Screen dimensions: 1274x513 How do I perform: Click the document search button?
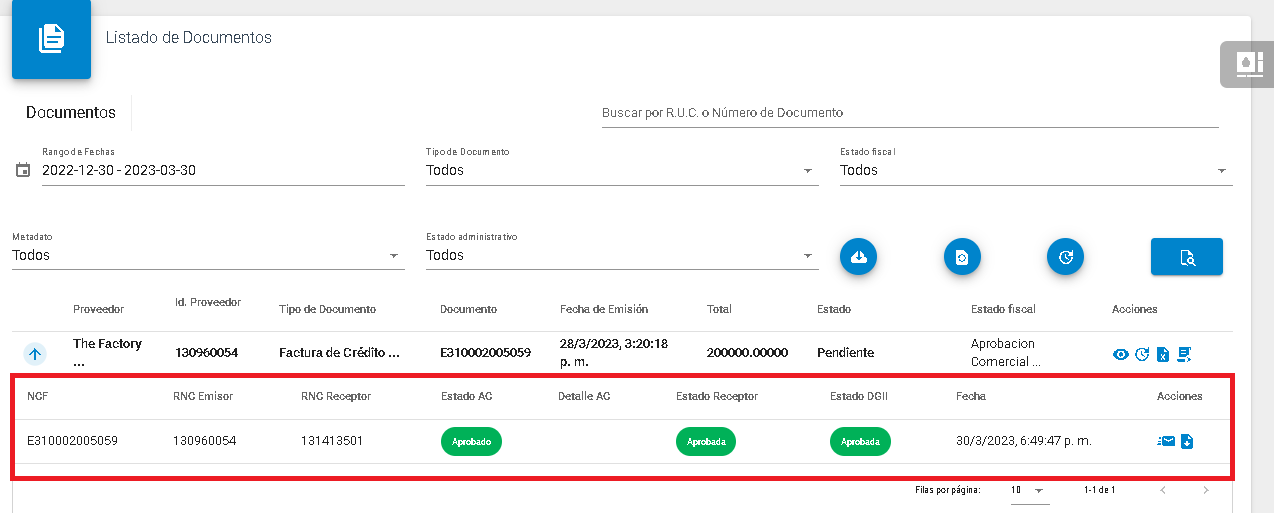(1186, 257)
